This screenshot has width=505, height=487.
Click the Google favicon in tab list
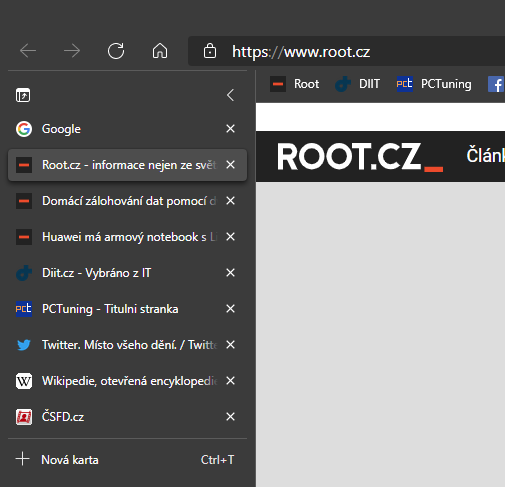(x=24, y=129)
